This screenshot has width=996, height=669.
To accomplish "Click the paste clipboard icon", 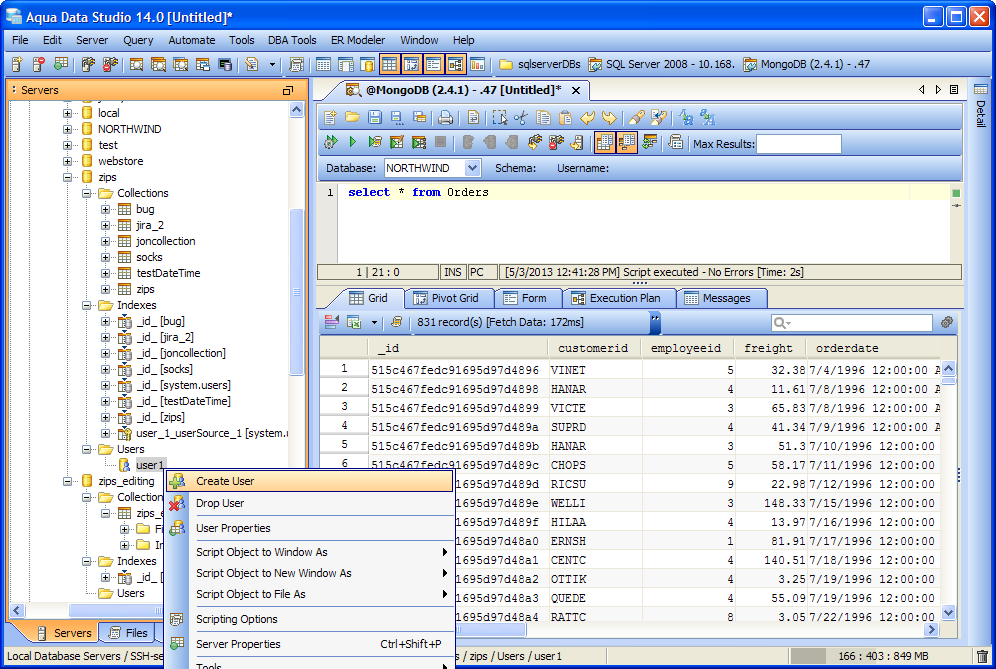I will 565,118.
